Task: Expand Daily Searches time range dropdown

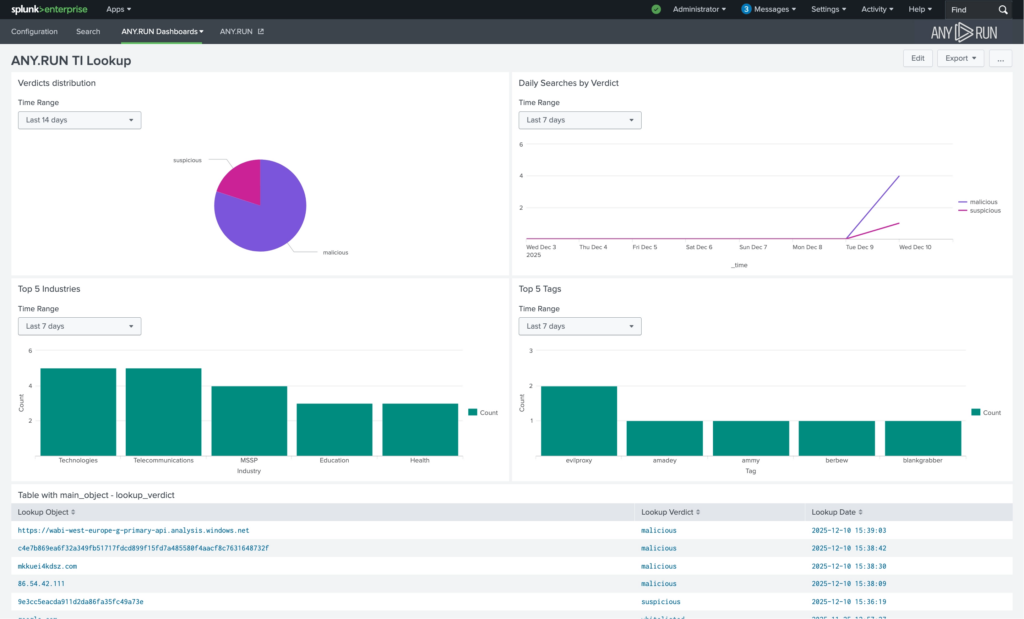Action: click(580, 120)
